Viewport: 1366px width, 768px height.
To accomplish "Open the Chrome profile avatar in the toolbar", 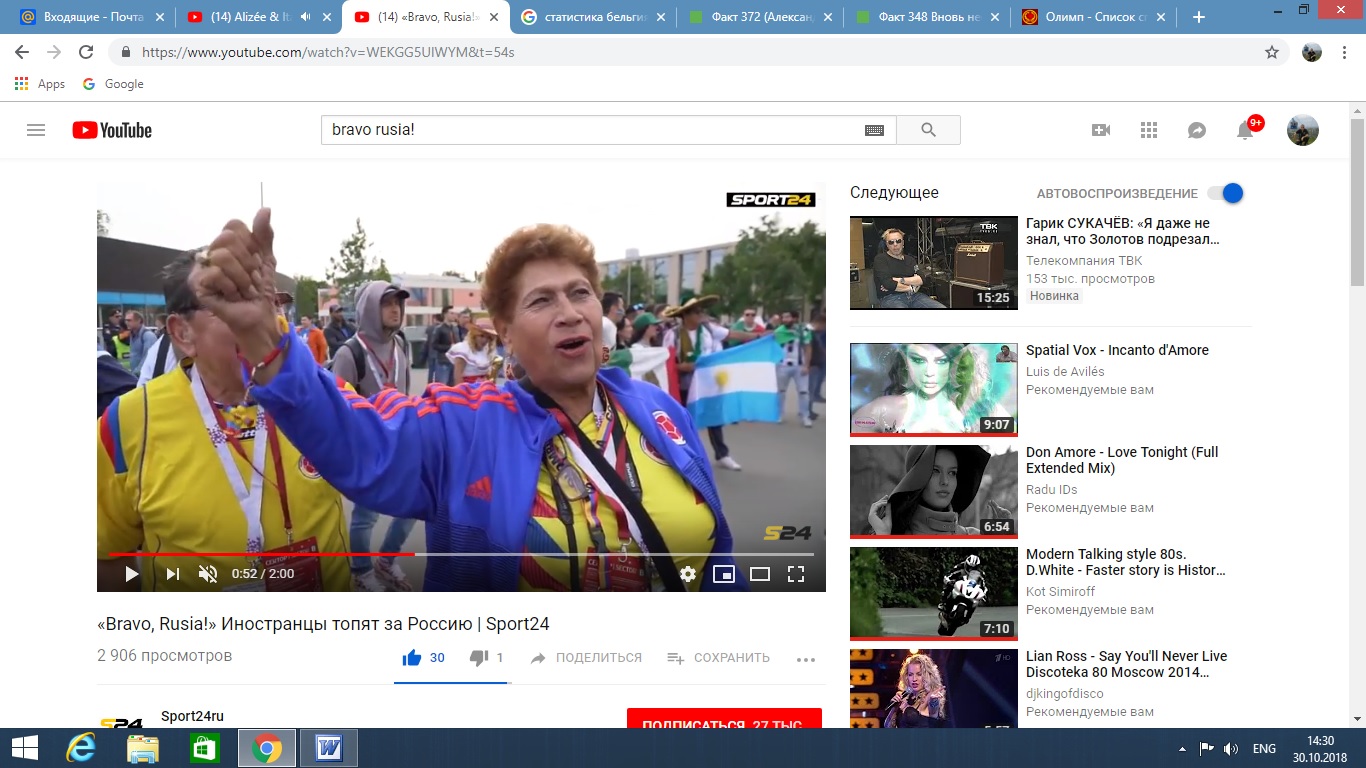I will (x=1312, y=52).
